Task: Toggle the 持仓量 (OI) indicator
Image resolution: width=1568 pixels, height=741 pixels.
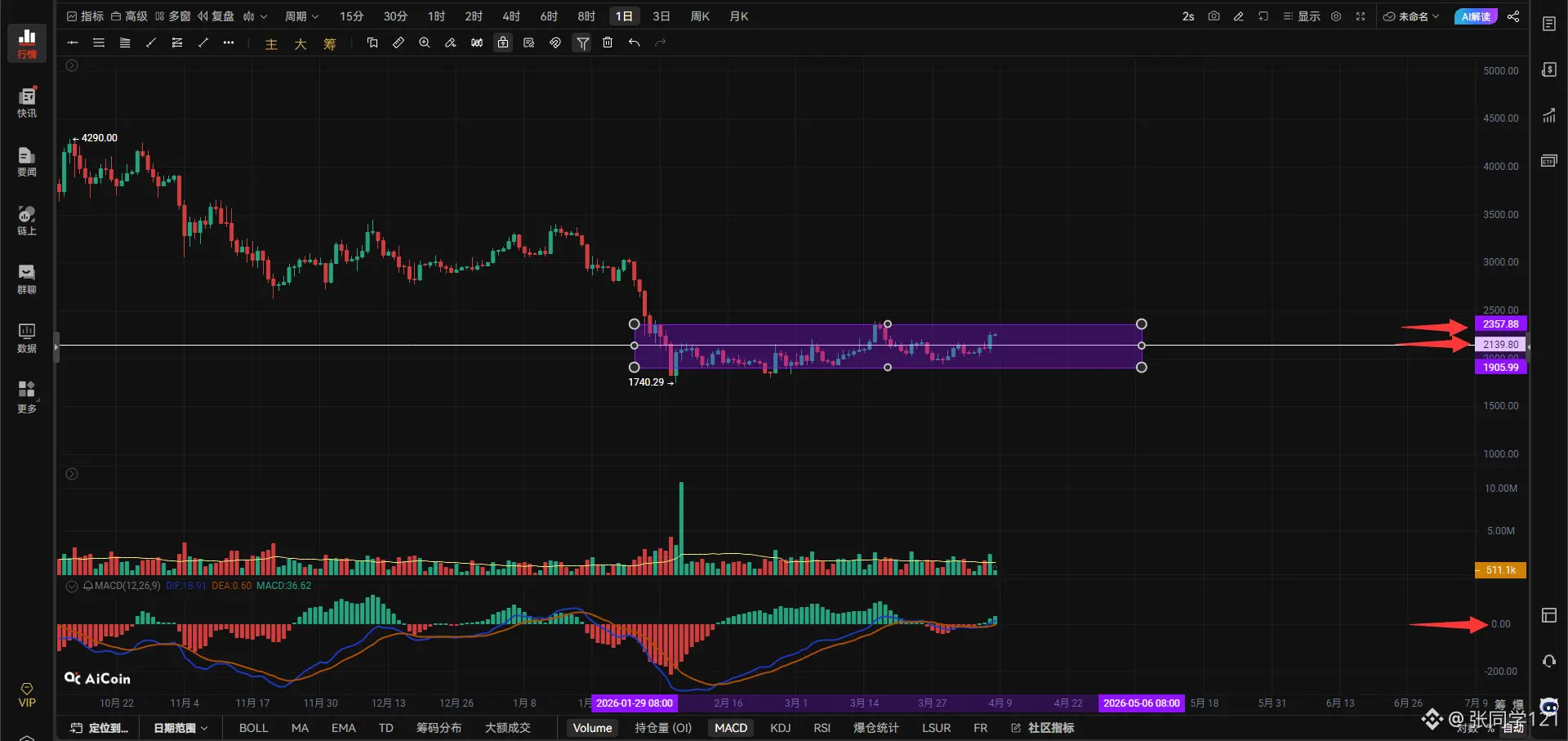Action: click(x=663, y=728)
